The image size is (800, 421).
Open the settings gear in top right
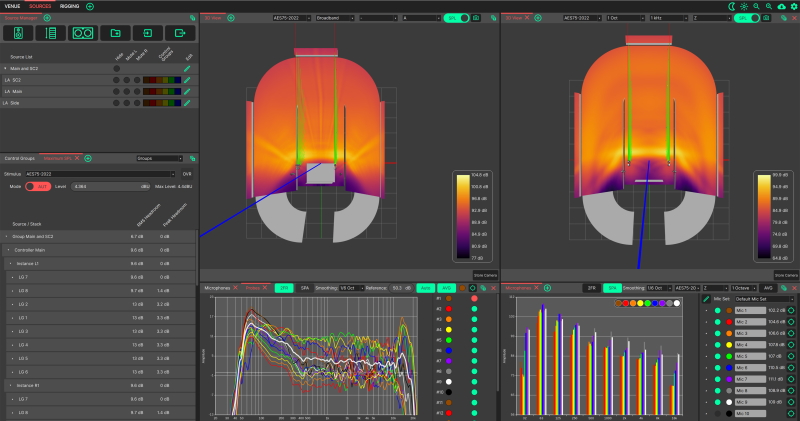point(793,6)
